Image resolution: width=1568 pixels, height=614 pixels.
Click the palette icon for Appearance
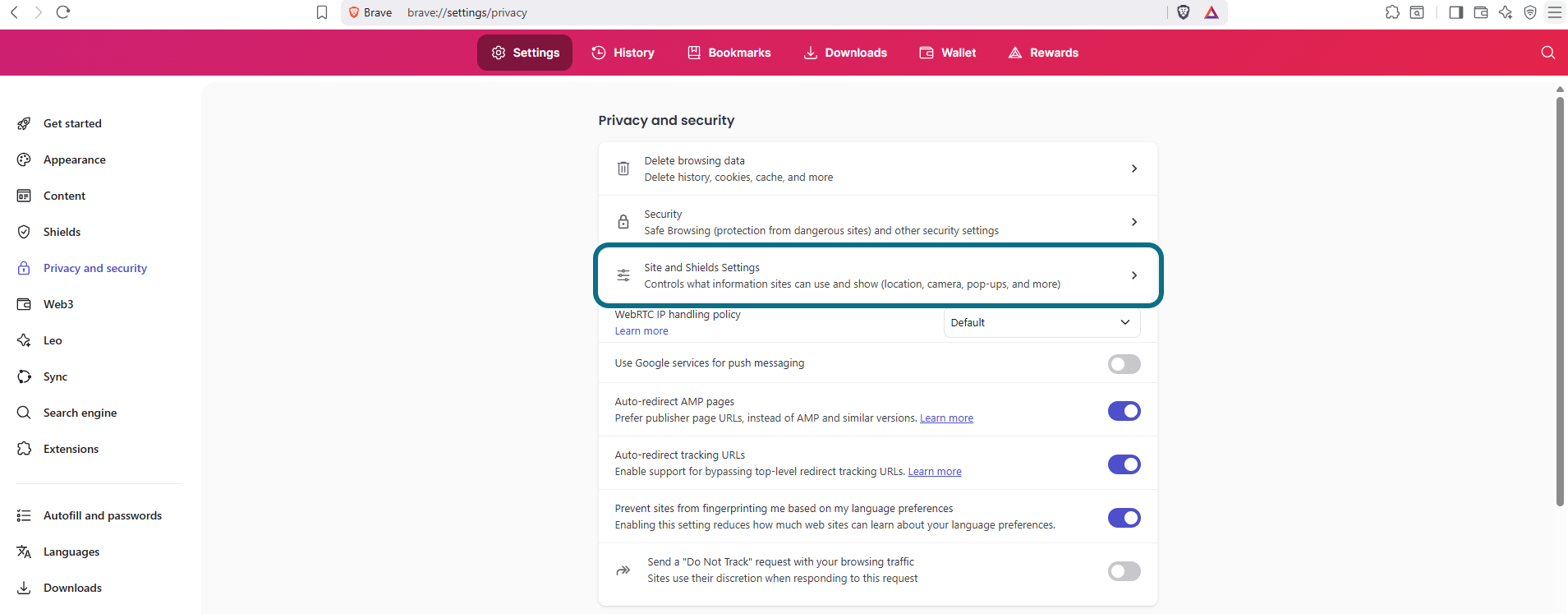click(24, 159)
